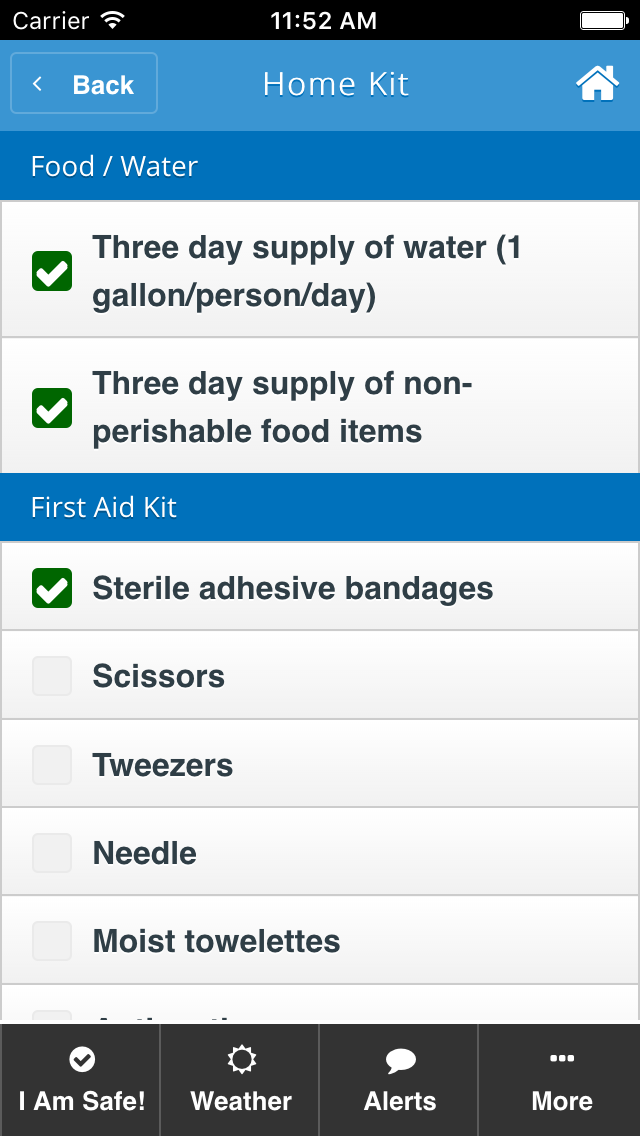Image resolution: width=640 pixels, height=1136 pixels.
Task: Check the Tweezers checkbox
Action: click(52, 765)
